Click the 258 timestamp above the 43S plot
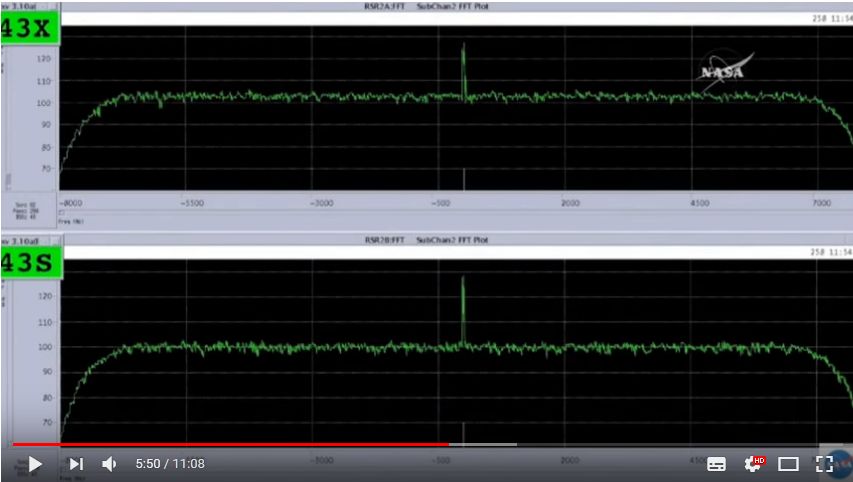 click(x=831, y=252)
